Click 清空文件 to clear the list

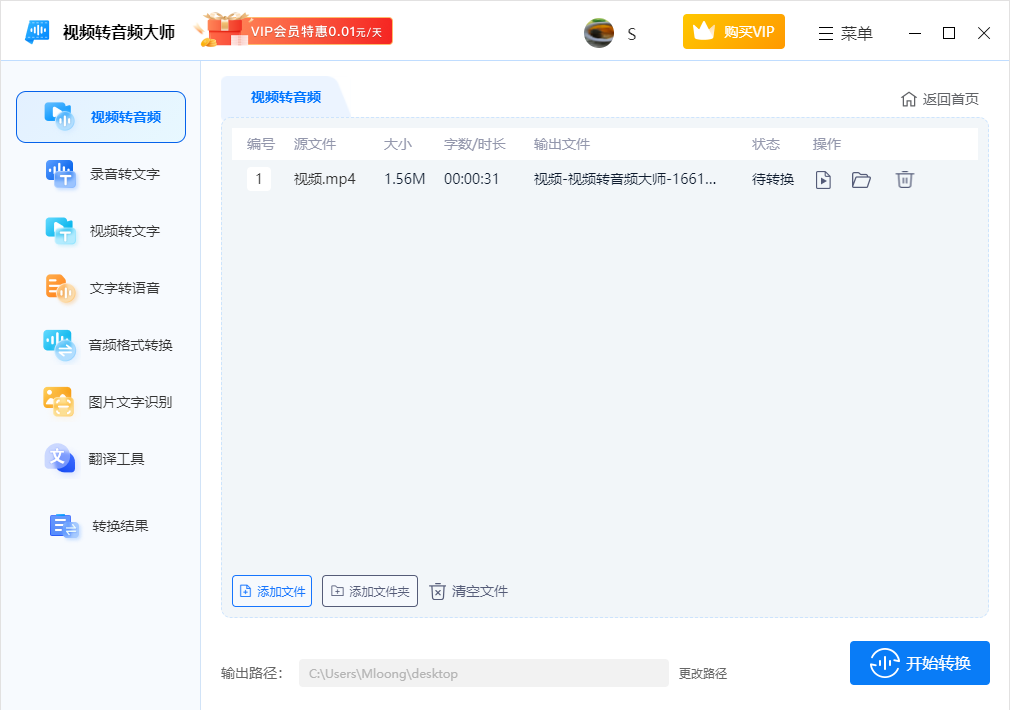click(469, 591)
